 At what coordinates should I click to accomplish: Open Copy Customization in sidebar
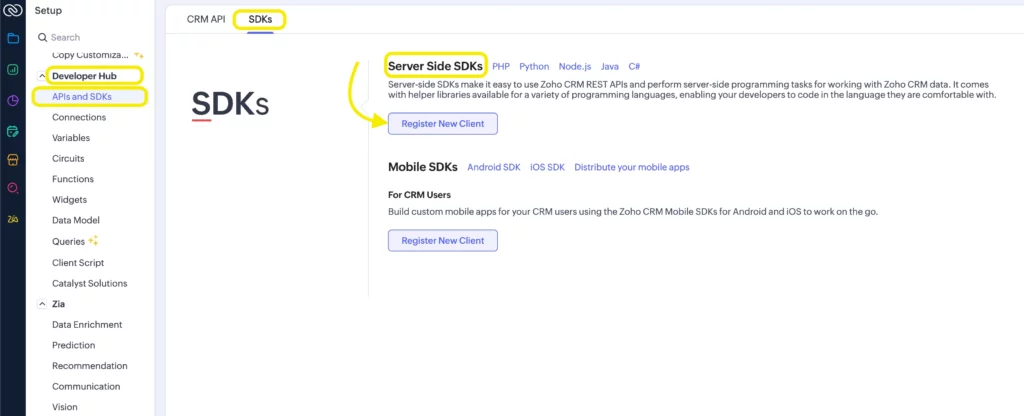point(91,55)
